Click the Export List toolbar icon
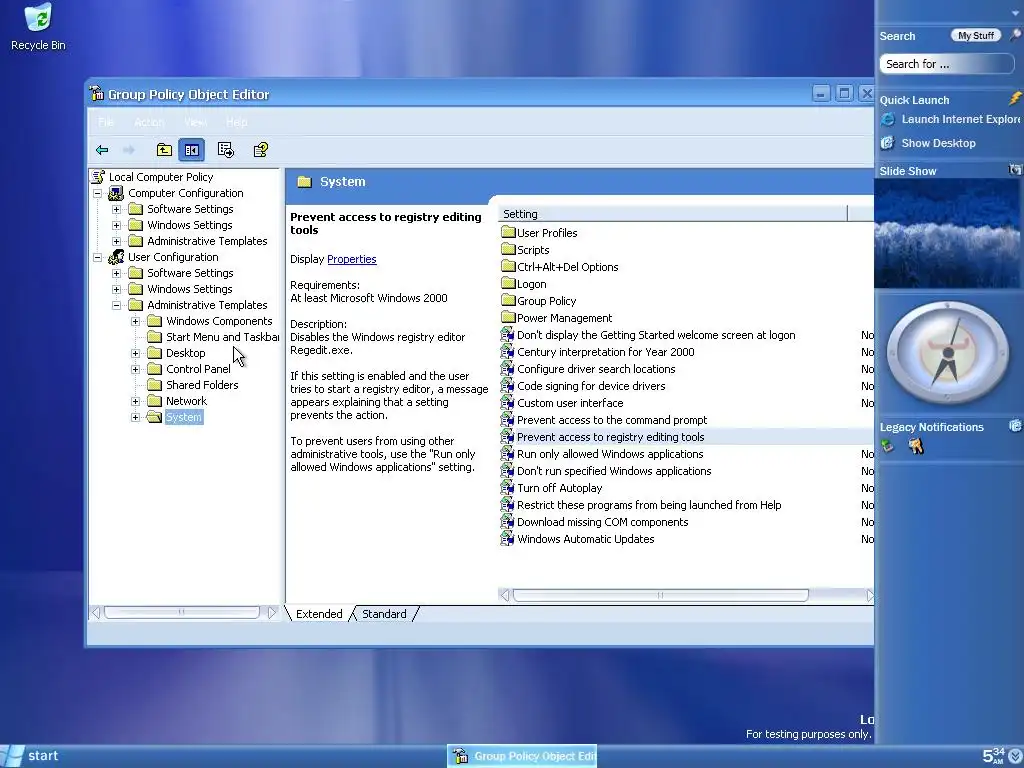The image size is (1024, 768). (x=226, y=150)
